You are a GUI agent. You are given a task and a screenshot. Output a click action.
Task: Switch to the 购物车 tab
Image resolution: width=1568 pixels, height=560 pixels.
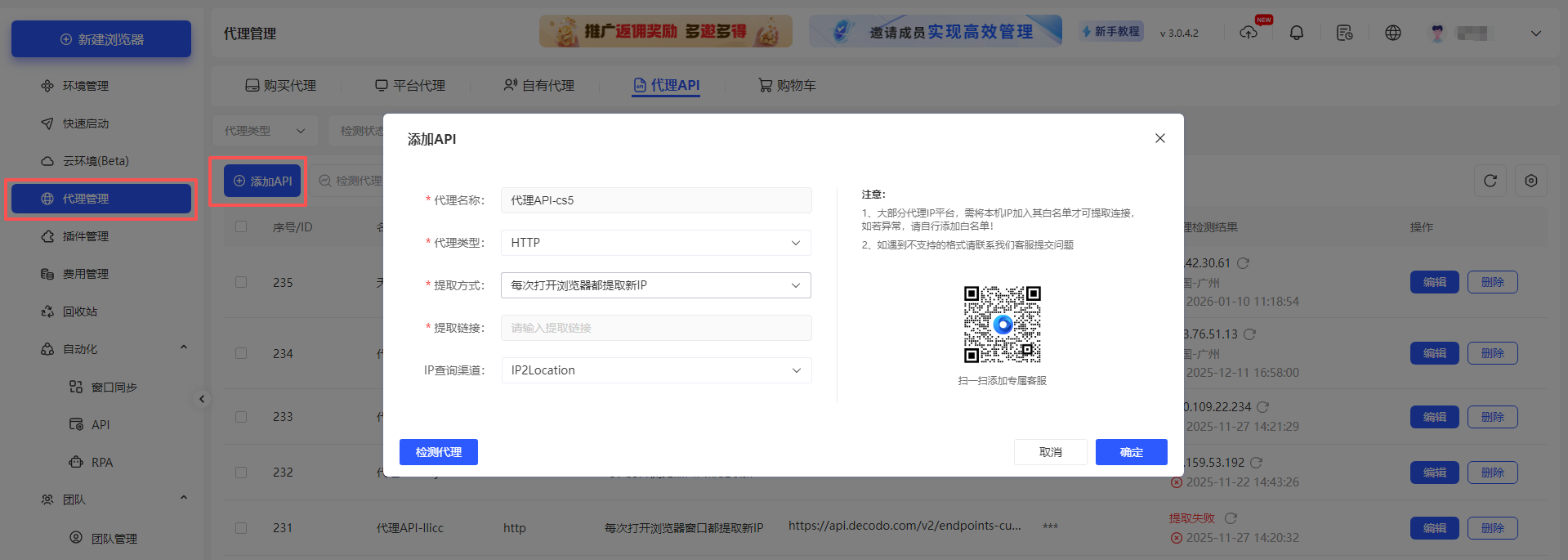tap(787, 85)
